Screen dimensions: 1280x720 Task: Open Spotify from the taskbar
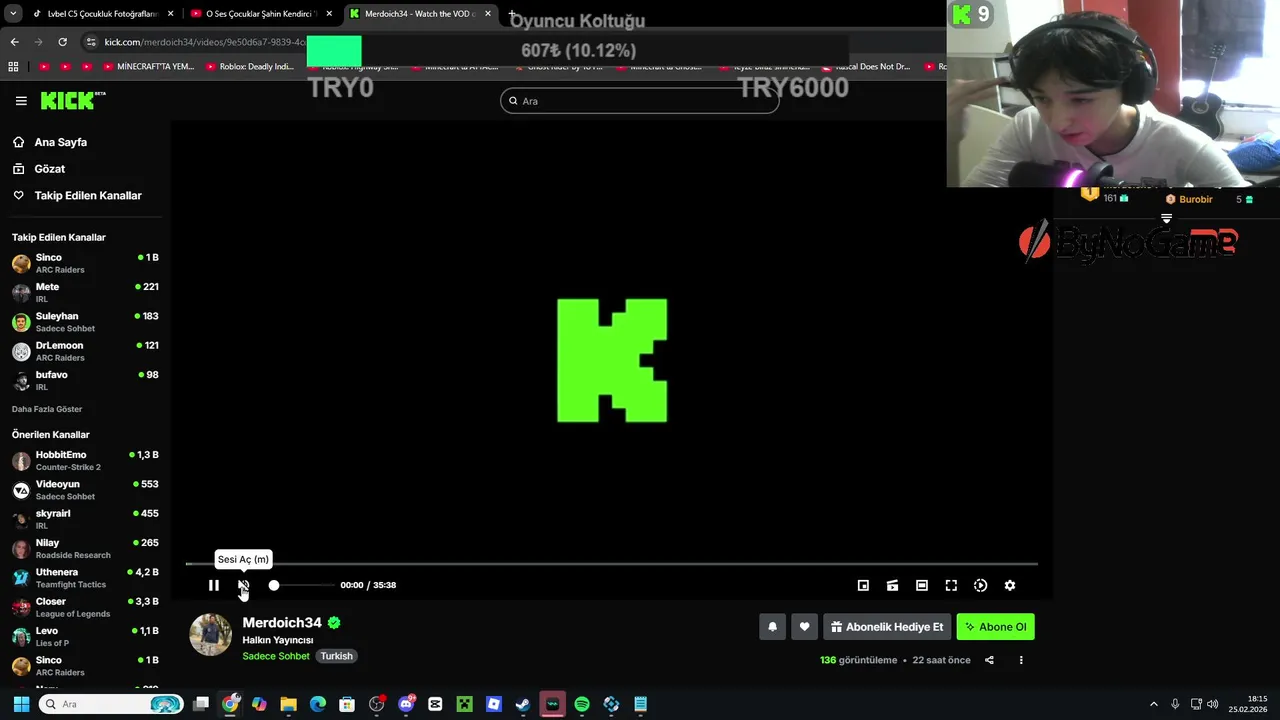[x=582, y=704]
